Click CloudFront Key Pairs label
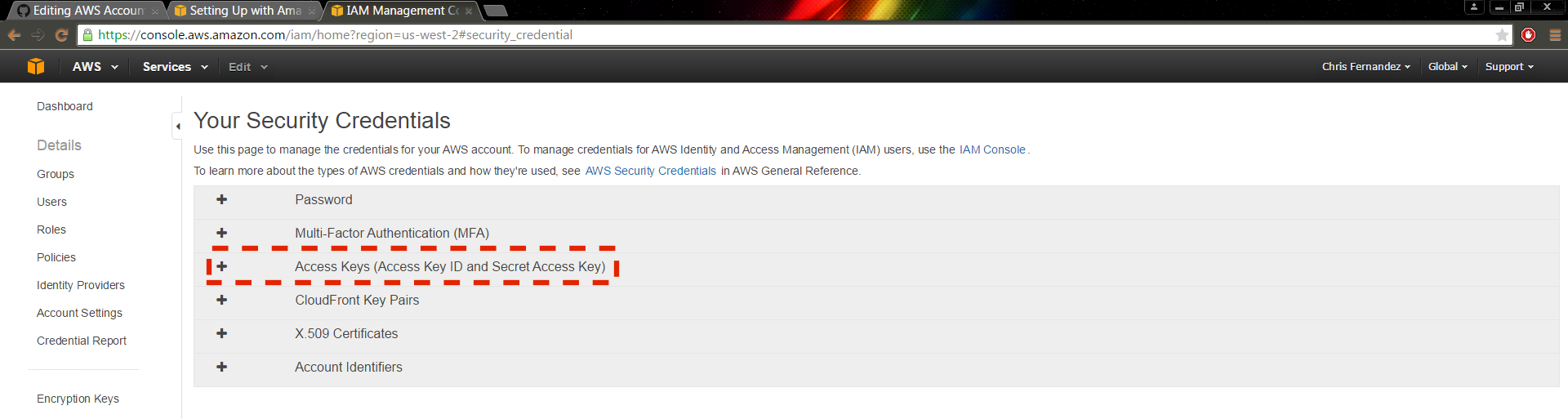 (x=357, y=301)
